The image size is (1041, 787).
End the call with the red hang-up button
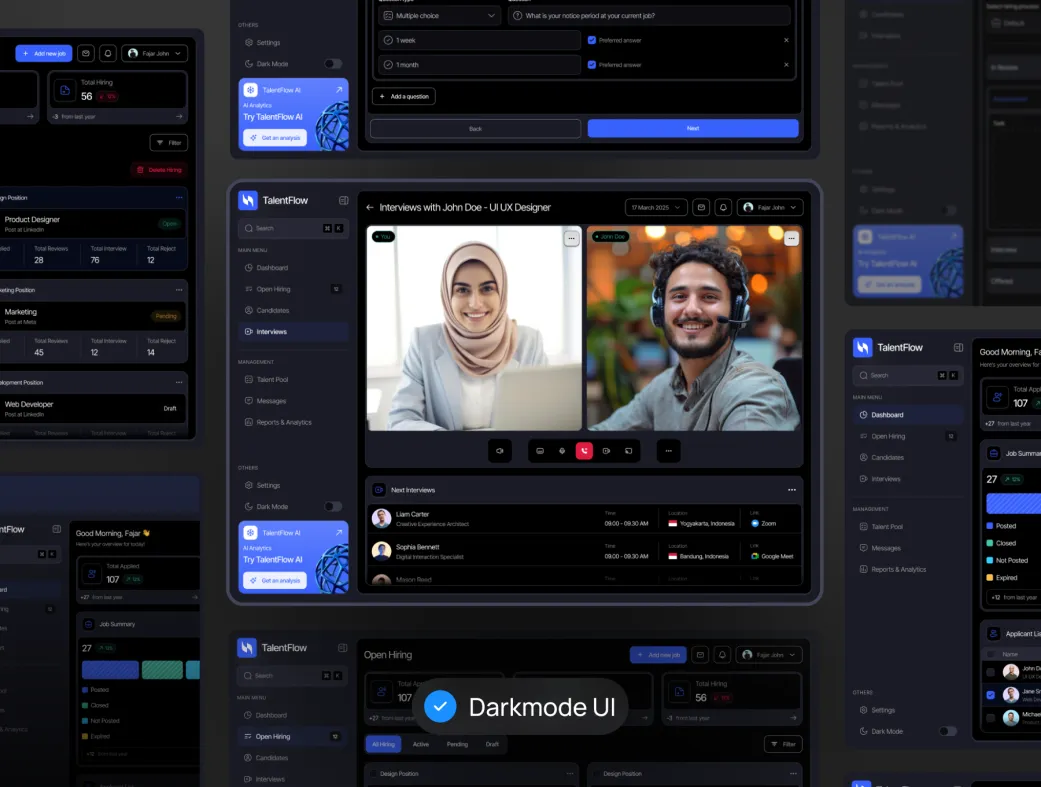coord(584,451)
